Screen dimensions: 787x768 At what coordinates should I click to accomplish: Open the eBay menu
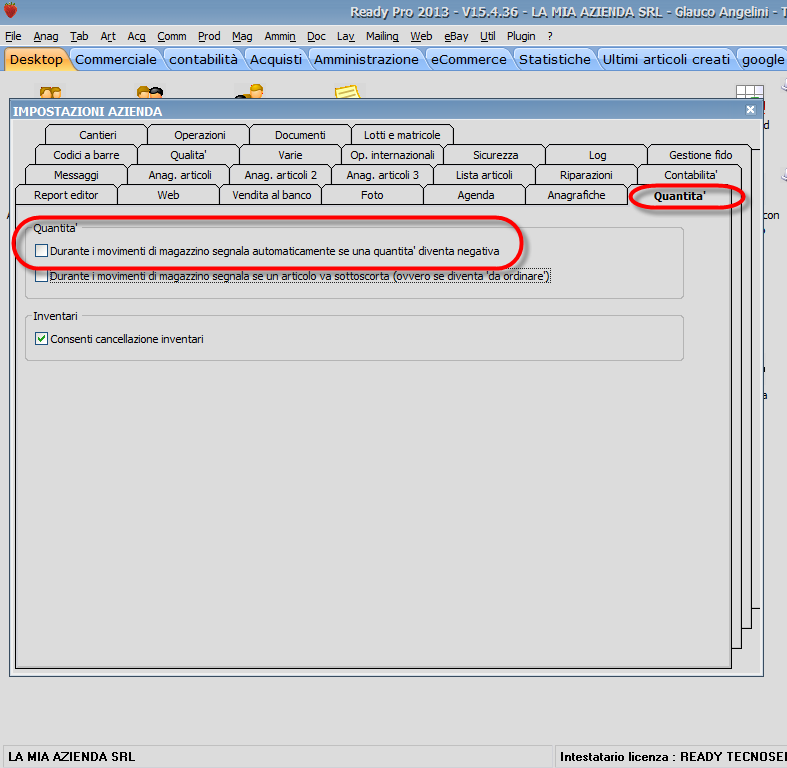pos(456,36)
